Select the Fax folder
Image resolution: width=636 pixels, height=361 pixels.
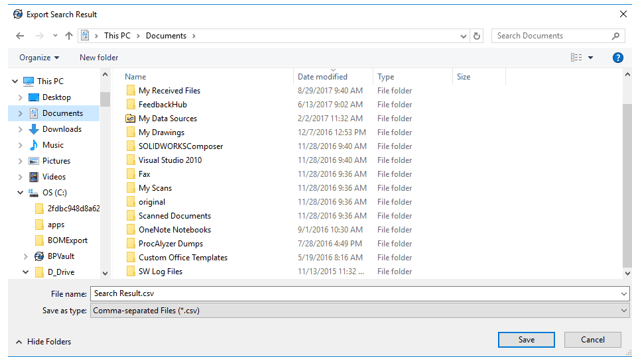(x=144, y=174)
